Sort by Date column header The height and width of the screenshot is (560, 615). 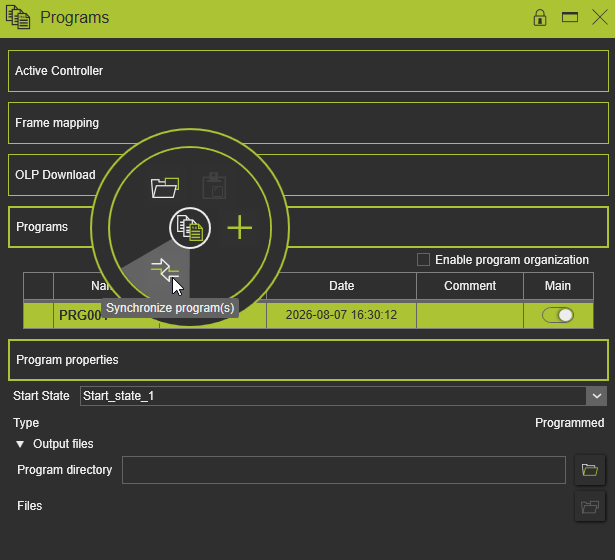(341, 286)
